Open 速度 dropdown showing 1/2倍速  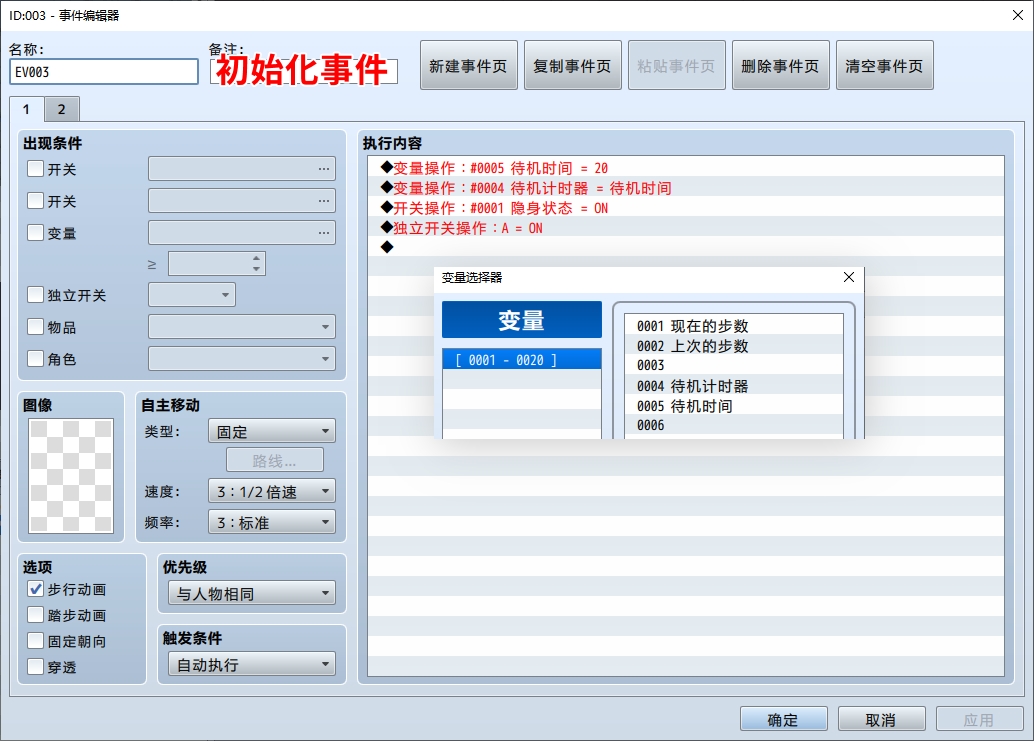272,491
